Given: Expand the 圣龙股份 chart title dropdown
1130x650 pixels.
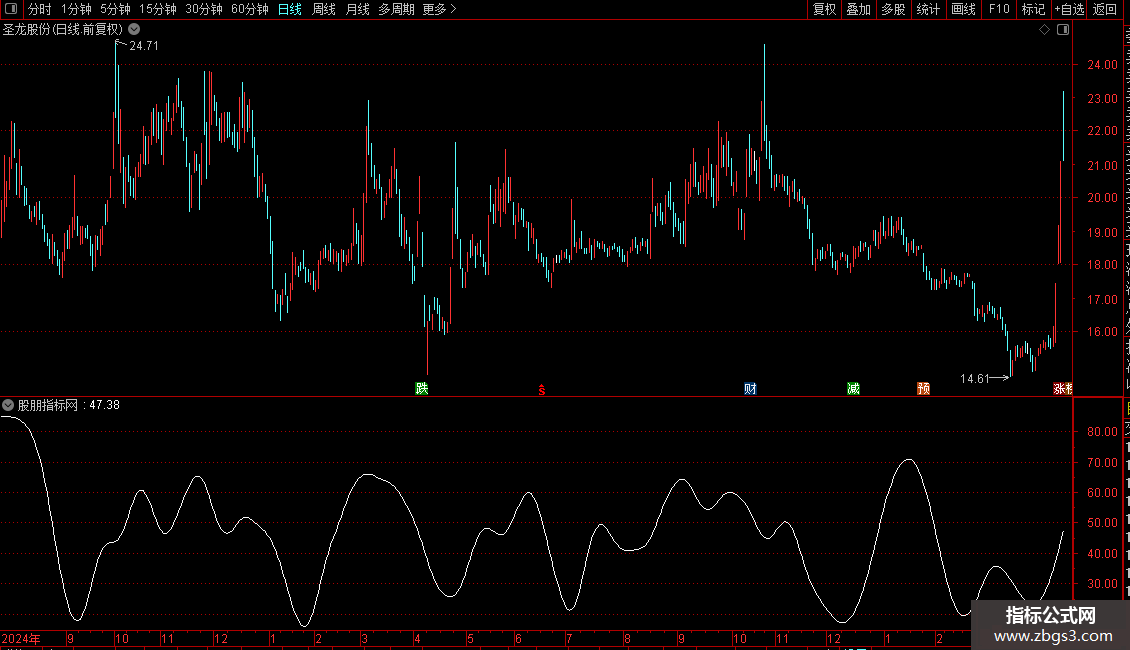Looking at the screenshot, I should coord(134,30).
